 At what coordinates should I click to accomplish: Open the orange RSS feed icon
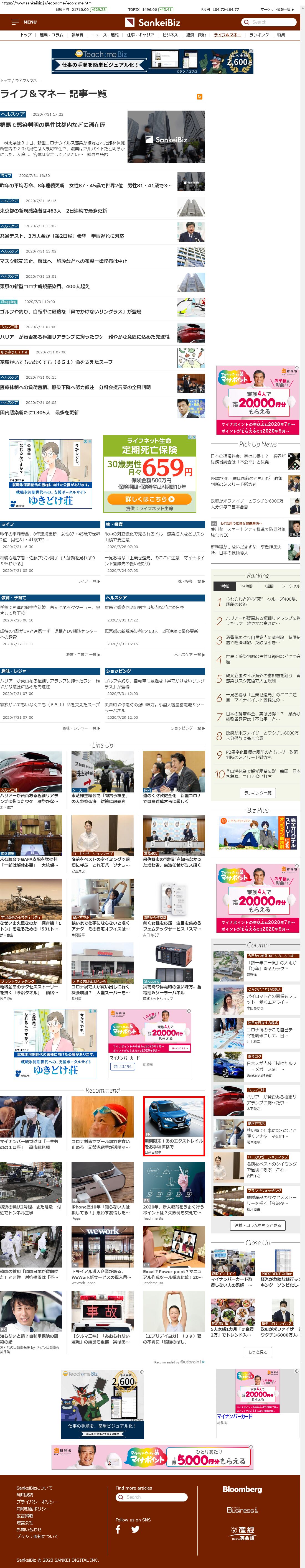click(199, 97)
